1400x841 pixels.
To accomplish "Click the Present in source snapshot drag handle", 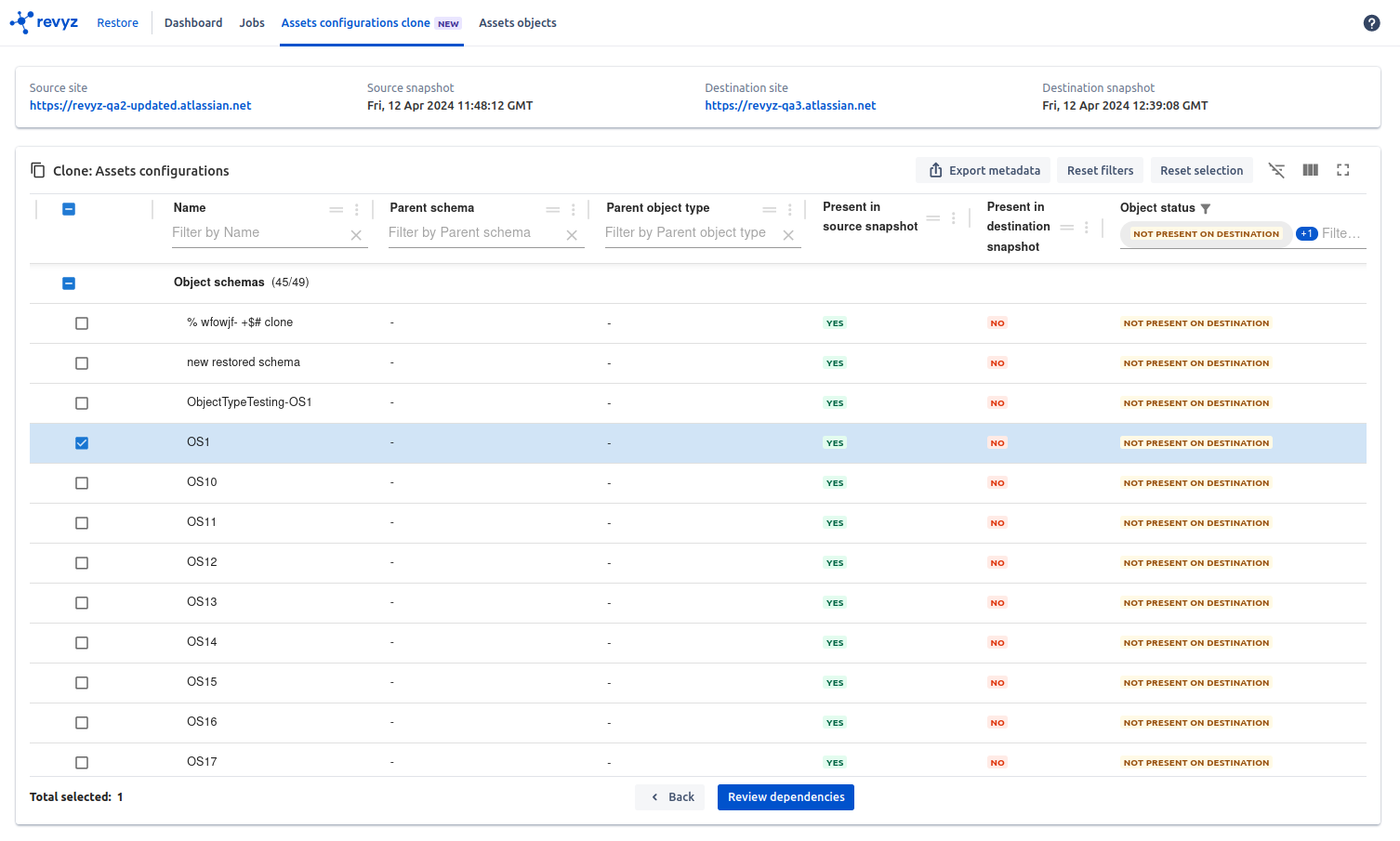I will tap(933, 218).
